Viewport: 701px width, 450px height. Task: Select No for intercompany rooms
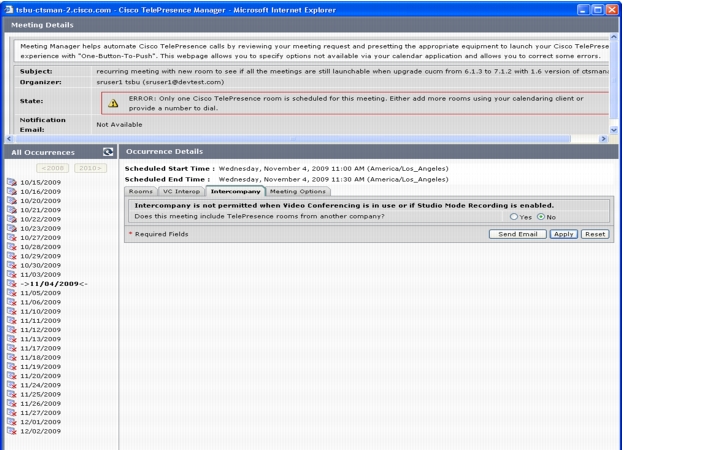click(x=541, y=217)
